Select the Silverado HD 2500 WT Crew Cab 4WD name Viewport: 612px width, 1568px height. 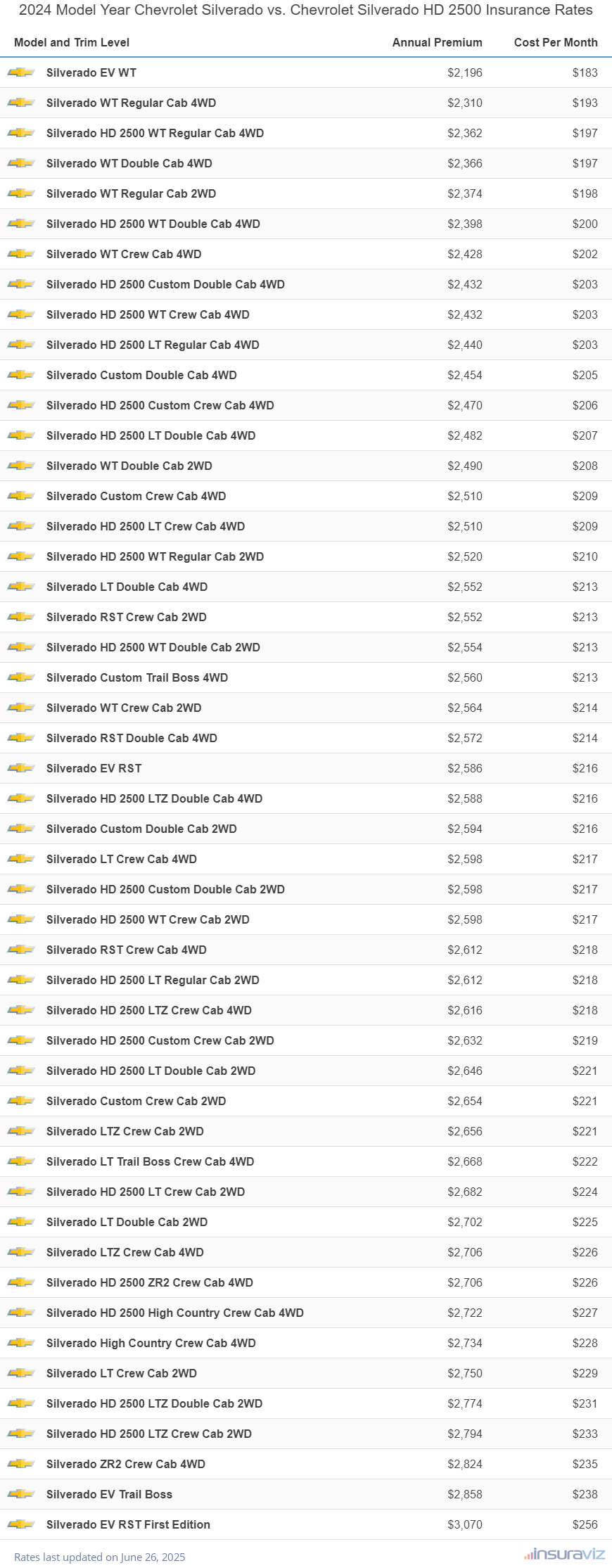coord(148,314)
